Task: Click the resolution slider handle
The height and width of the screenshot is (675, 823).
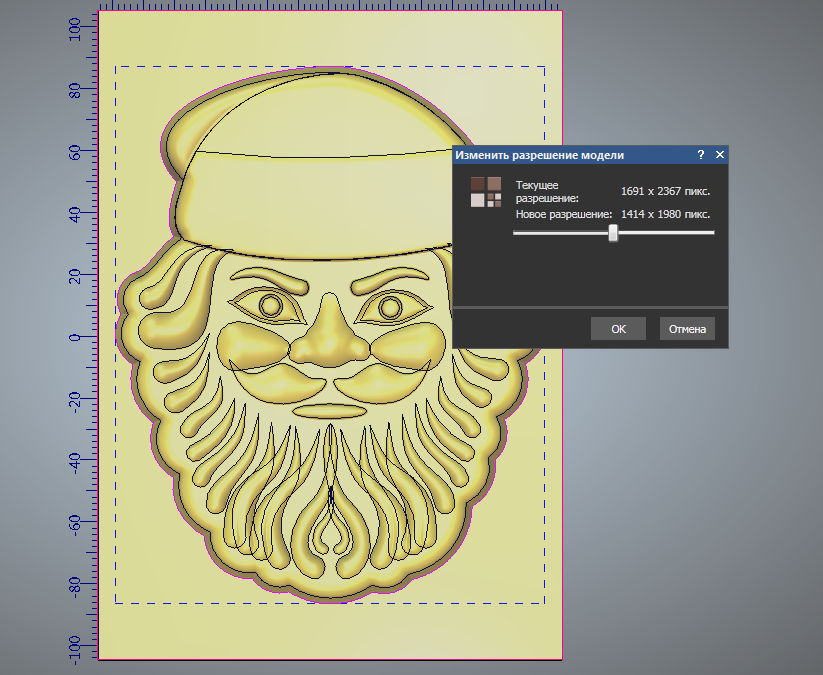Action: [x=613, y=233]
